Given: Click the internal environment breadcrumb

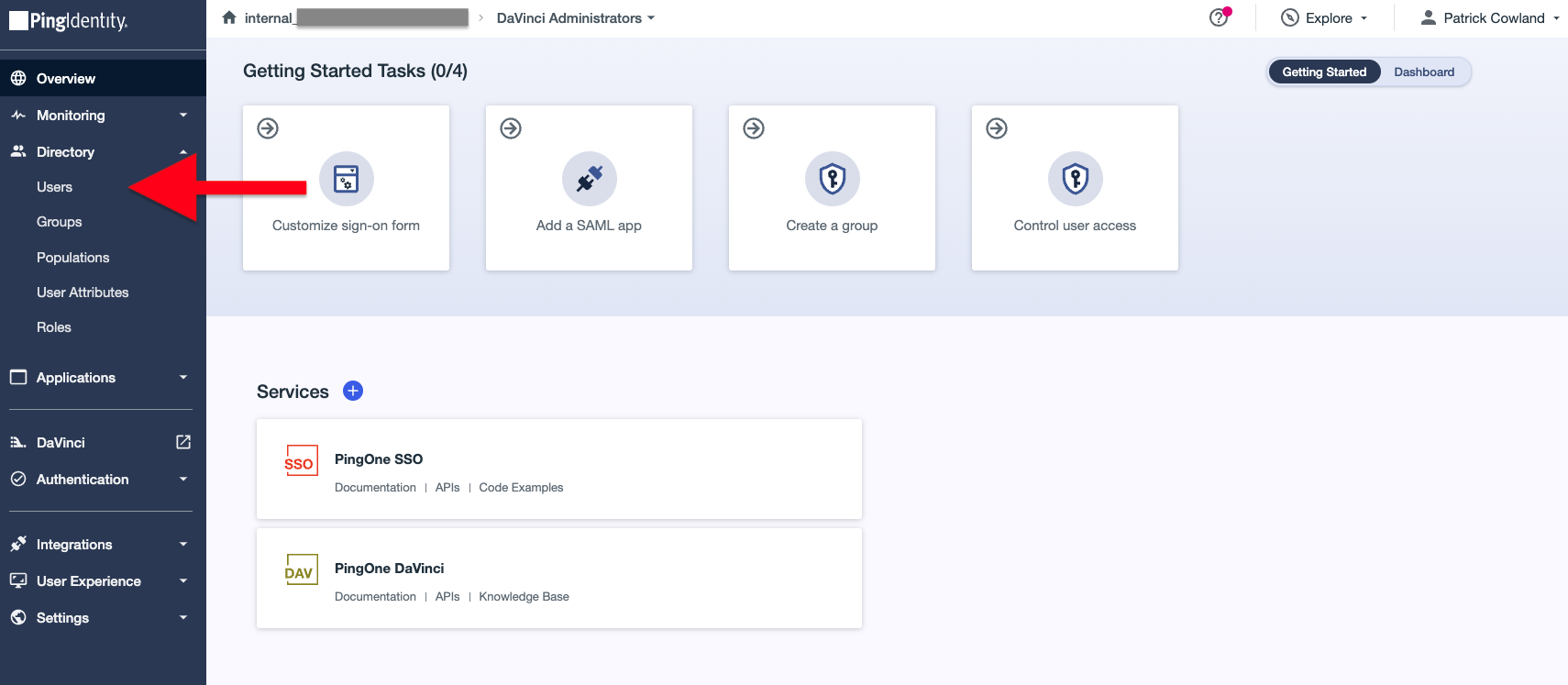Looking at the screenshot, I should (x=356, y=17).
